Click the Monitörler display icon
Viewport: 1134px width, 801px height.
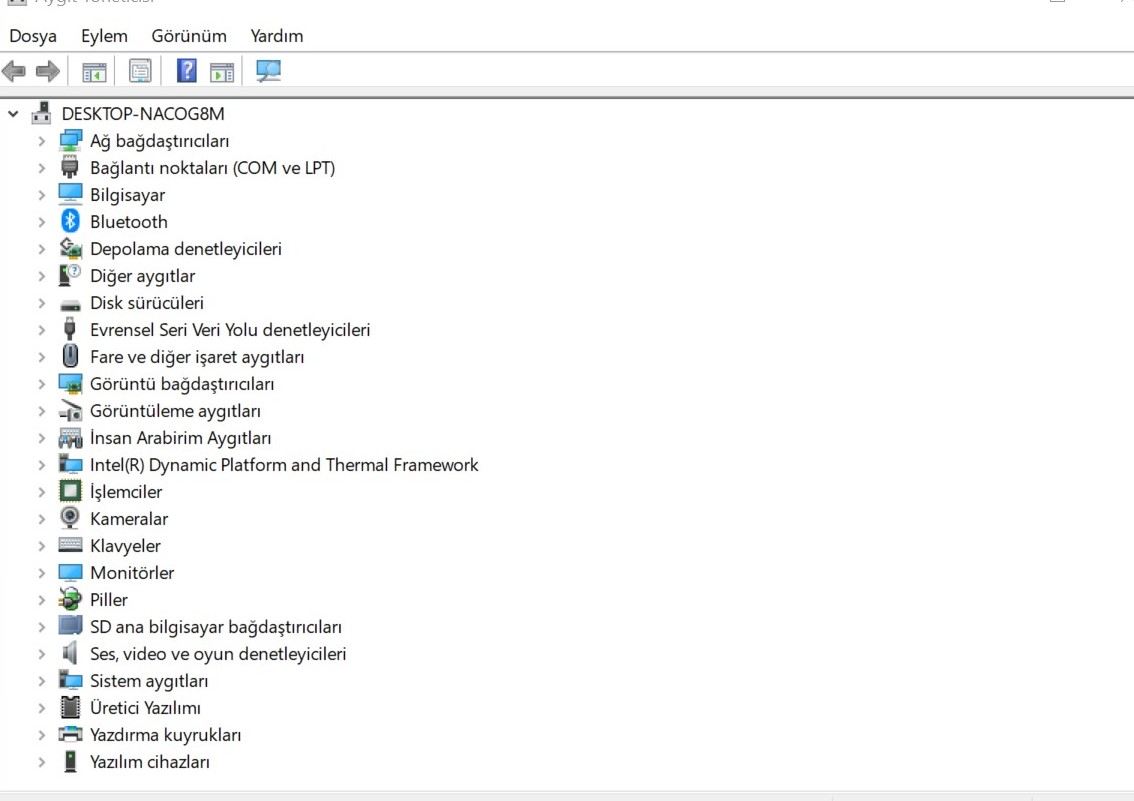tap(69, 572)
